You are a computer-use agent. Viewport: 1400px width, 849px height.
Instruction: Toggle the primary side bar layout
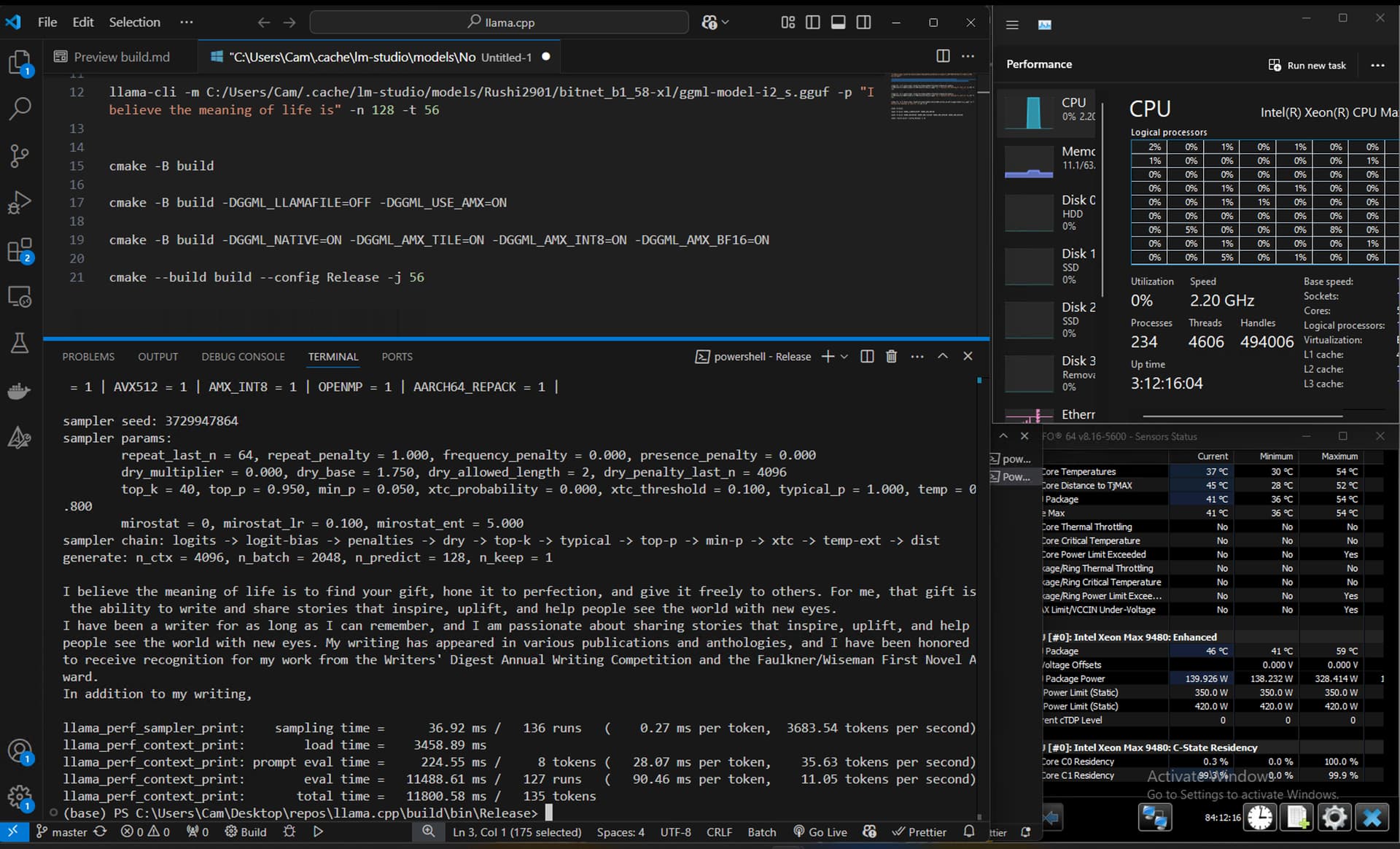click(x=813, y=23)
